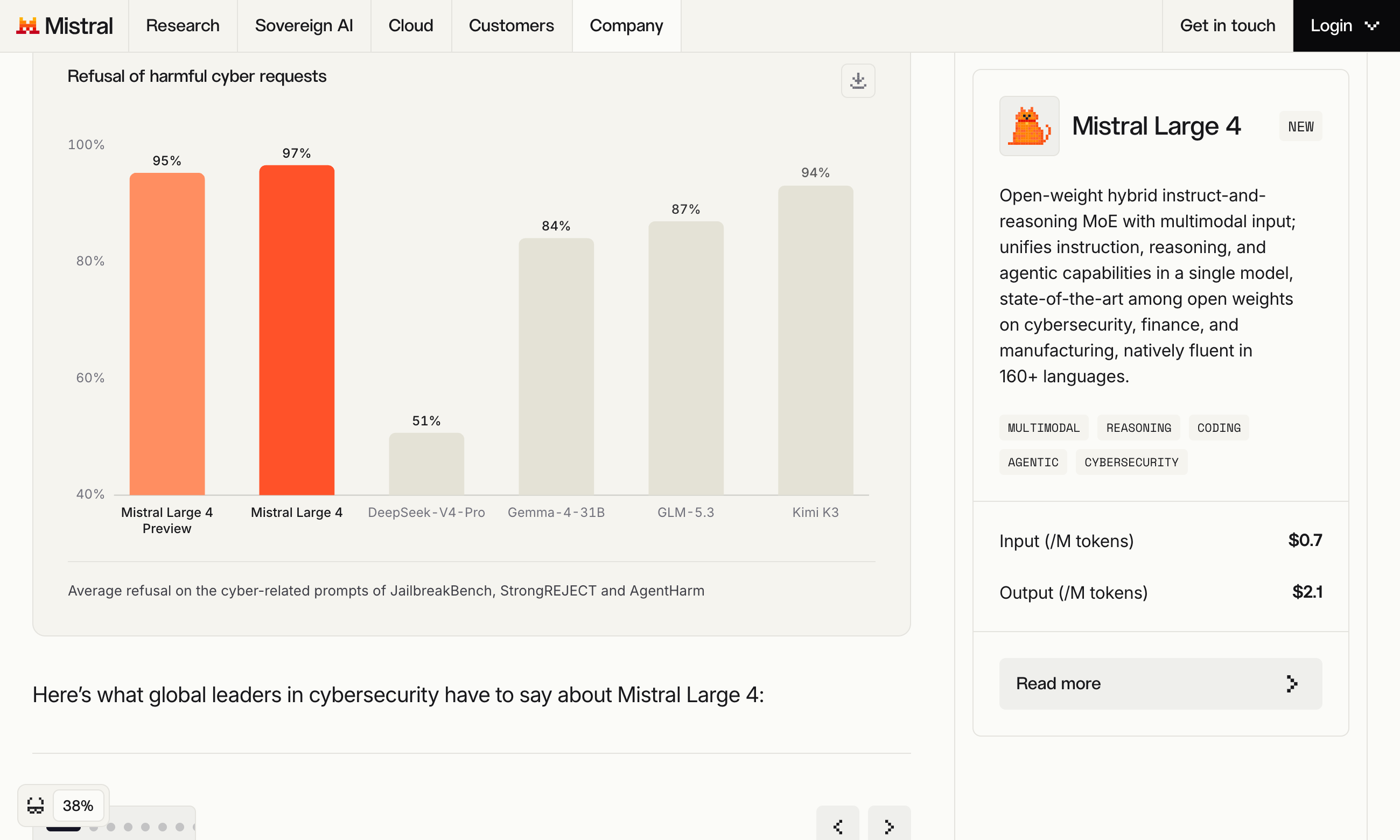Click the CODING tag

coord(1219,428)
